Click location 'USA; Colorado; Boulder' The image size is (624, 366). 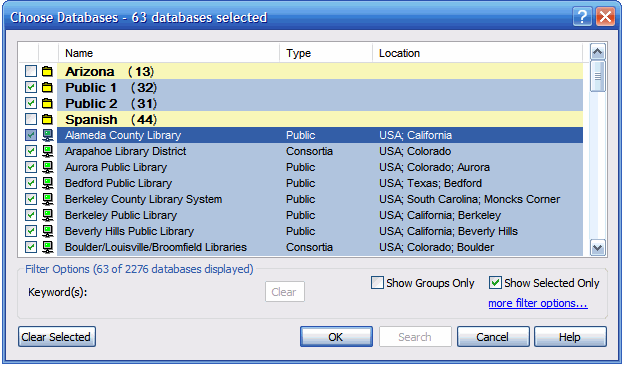tap(437, 247)
